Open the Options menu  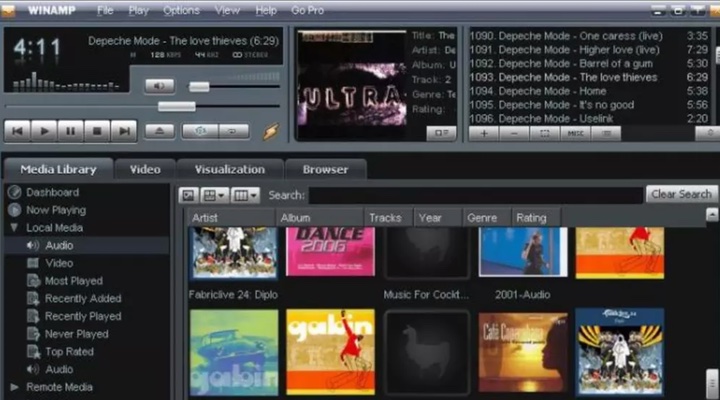[181, 10]
